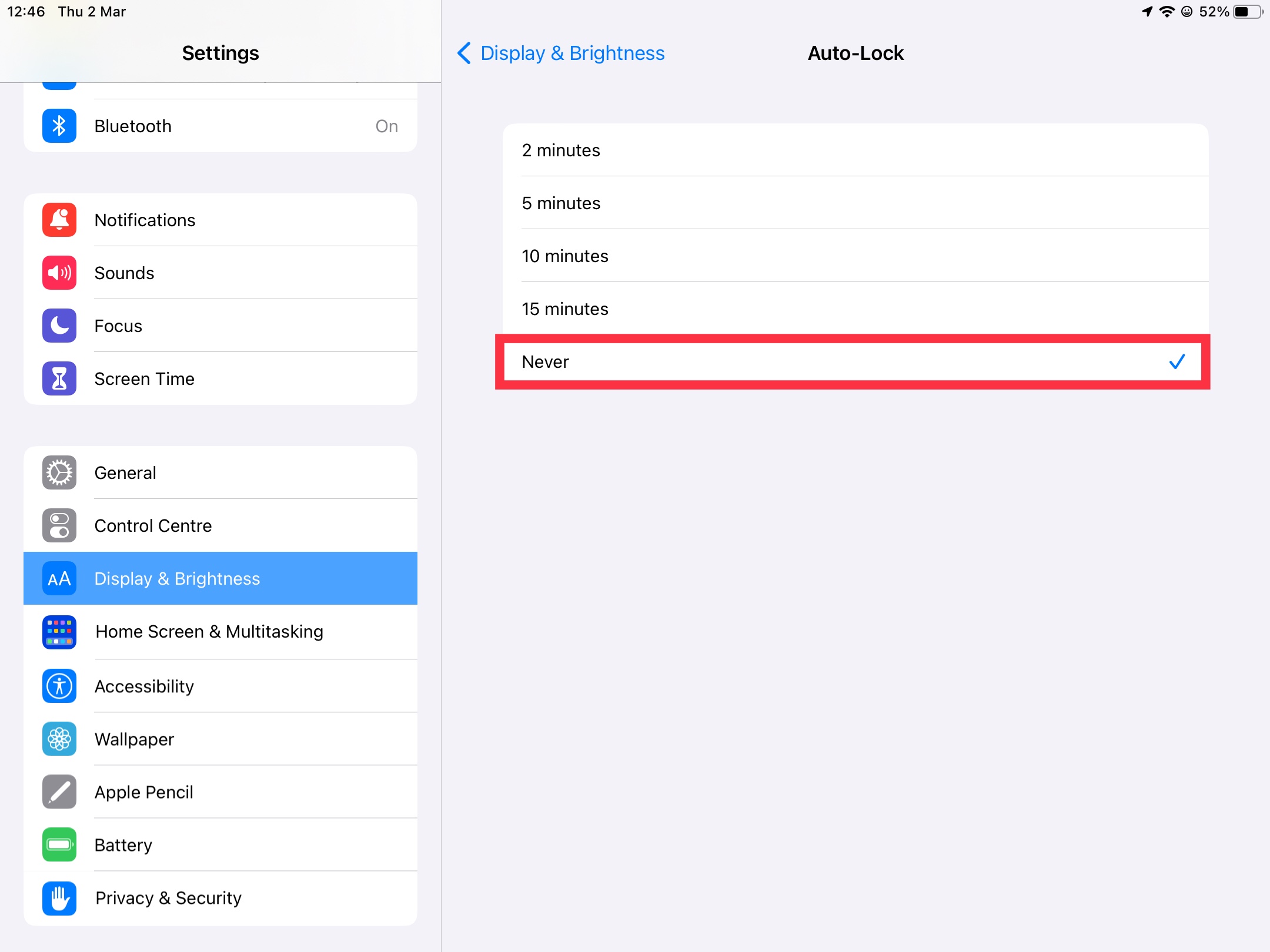The width and height of the screenshot is (1270, 952).
Task: Select 15 minutes auto-lock option
Action: tap(855, 309)
